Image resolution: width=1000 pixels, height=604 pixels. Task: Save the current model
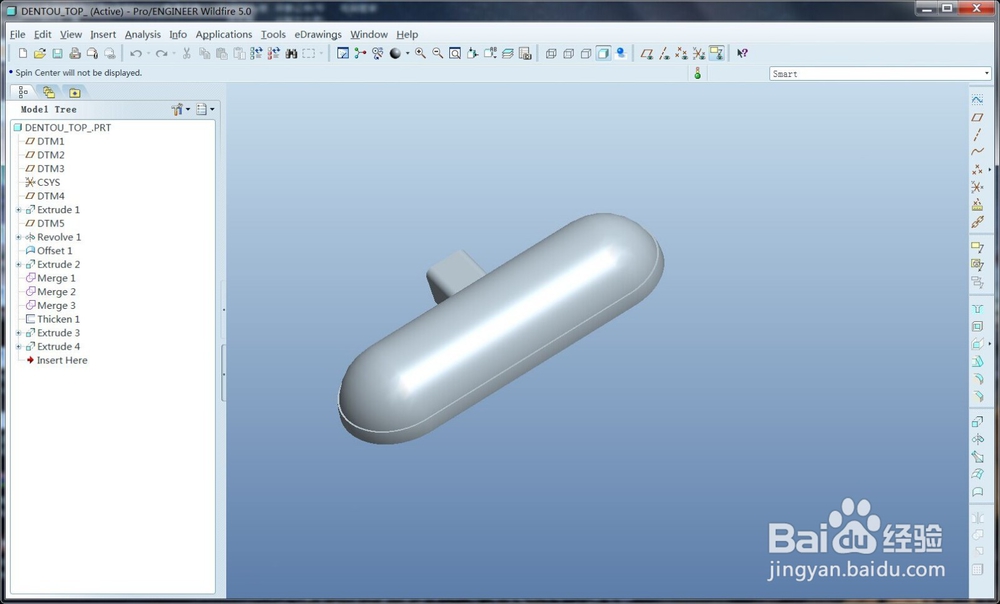pyautogui.click(x=57, y=54)
